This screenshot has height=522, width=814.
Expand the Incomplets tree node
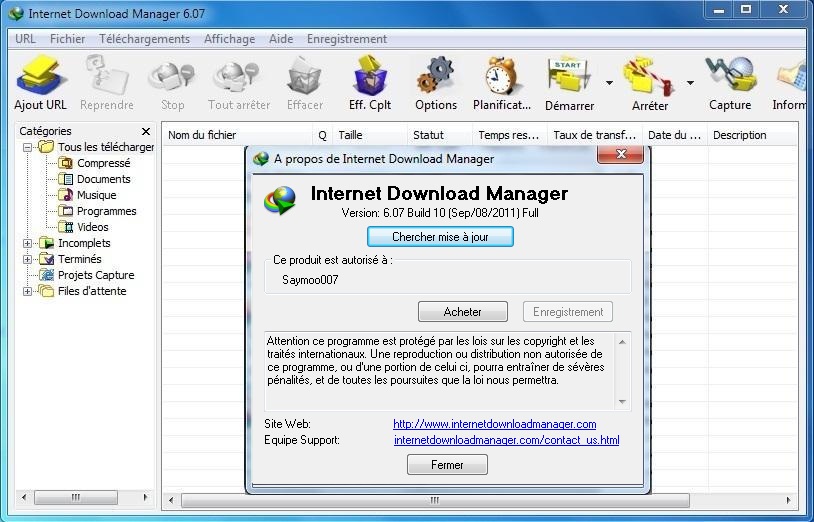[28, 243]
